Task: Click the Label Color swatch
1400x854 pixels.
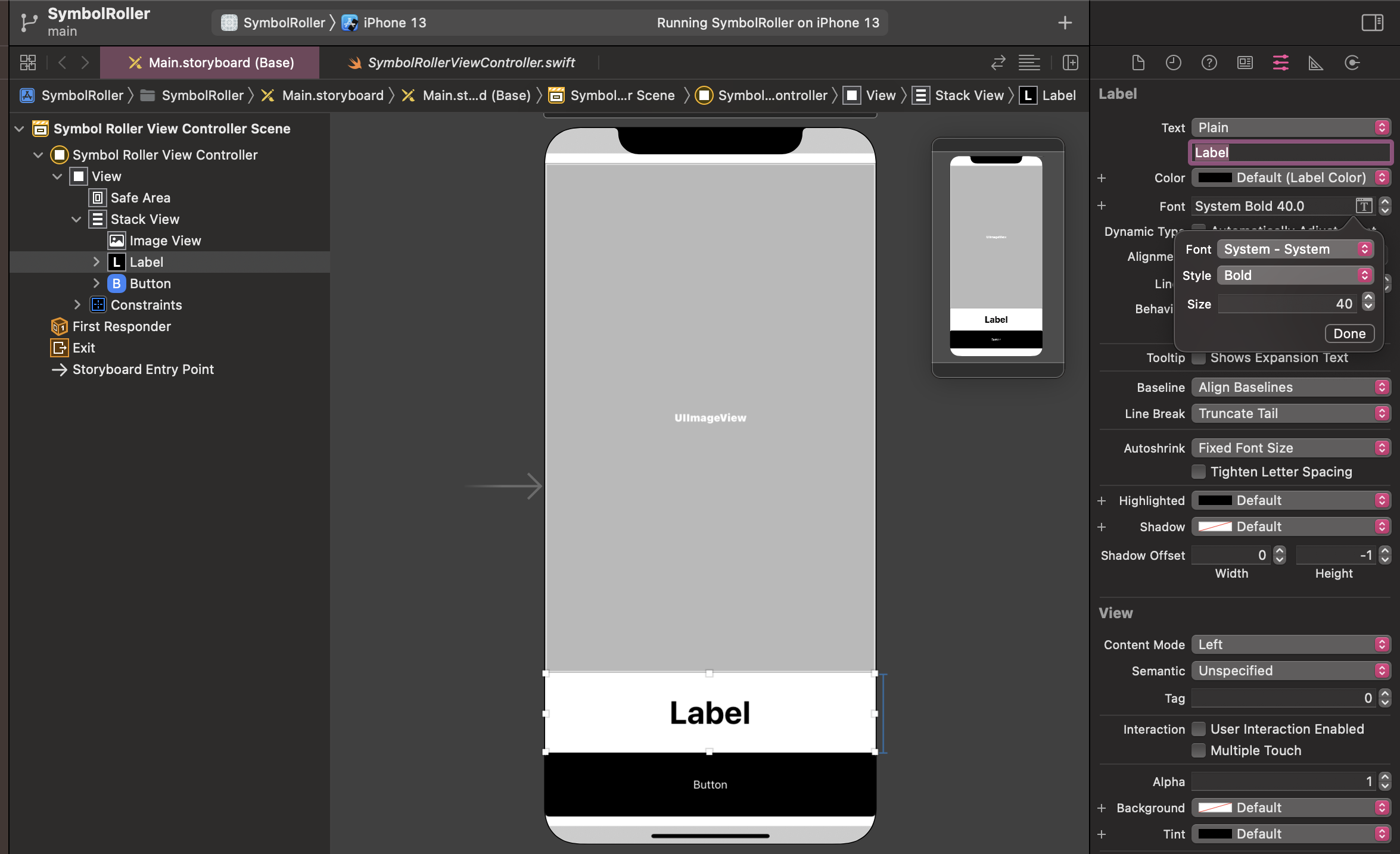Action: (x=1215, y=177)
